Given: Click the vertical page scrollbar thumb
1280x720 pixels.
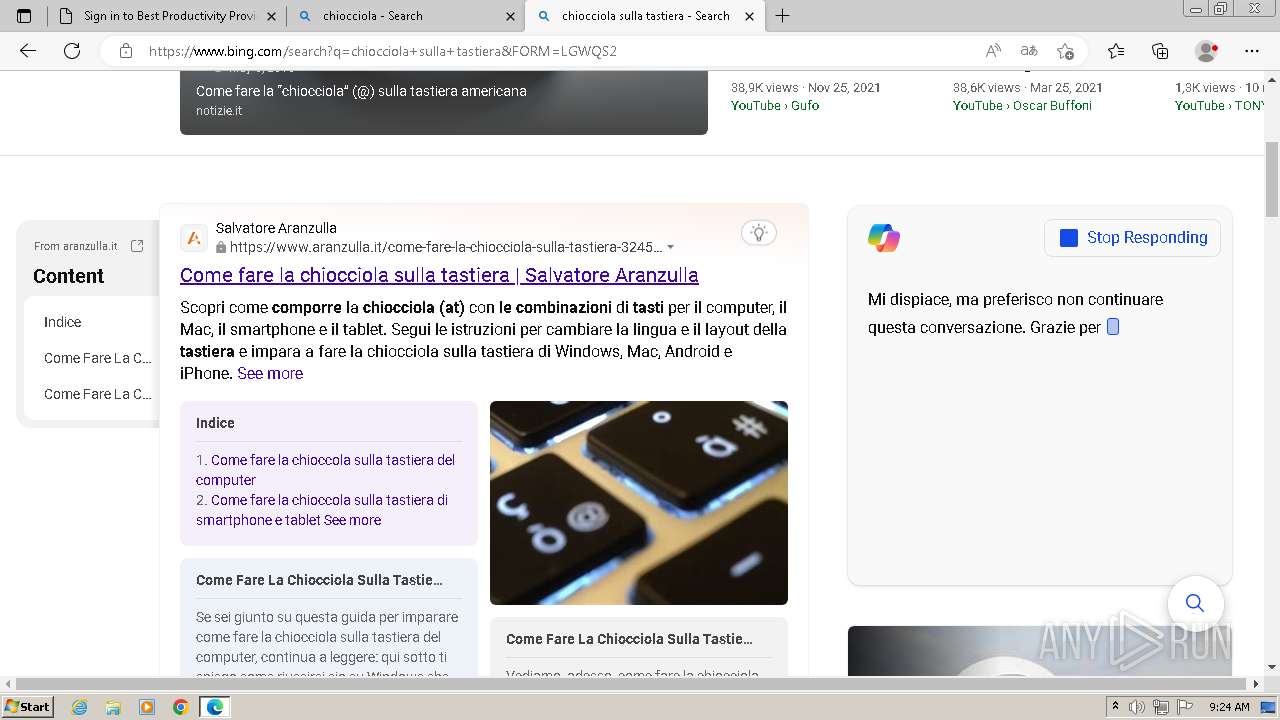Looking at the screenshot, I should [1272, 180].
